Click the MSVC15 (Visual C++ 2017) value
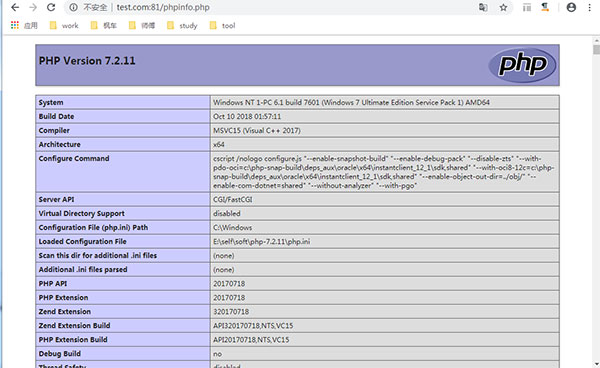The width and height of the screenshot is (600, 368). [257, 130]
